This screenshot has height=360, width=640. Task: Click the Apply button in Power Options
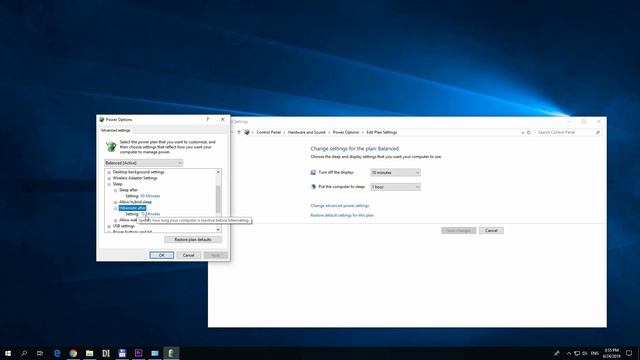coord(216,255)
